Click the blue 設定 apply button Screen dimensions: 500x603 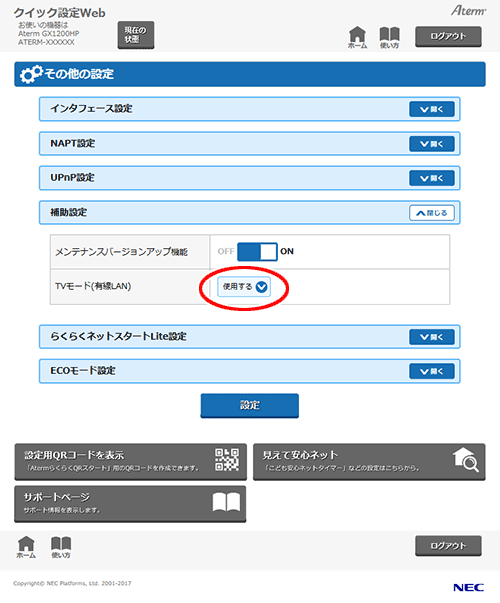250,405
